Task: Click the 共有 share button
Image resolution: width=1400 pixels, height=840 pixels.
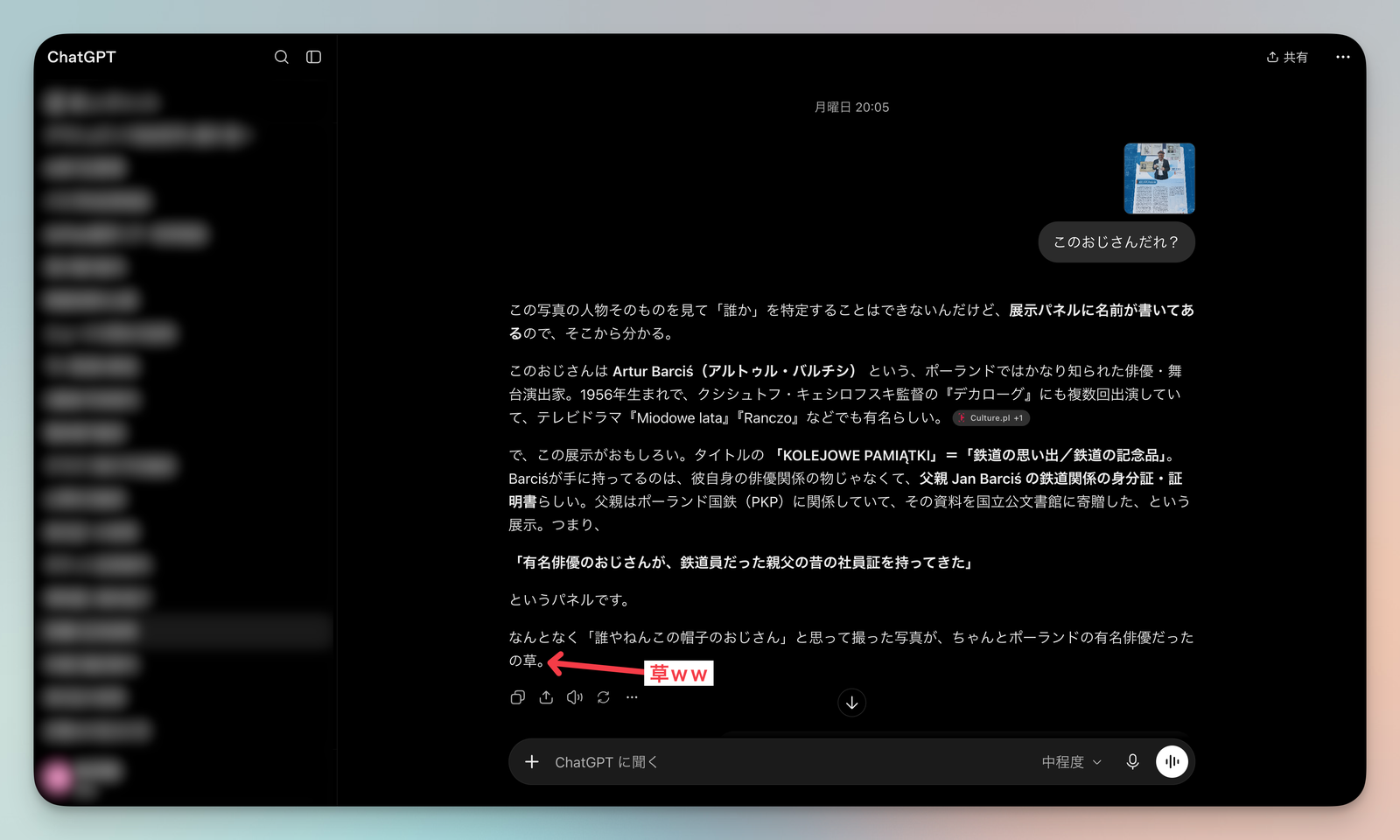Action: click(1287, 57)
